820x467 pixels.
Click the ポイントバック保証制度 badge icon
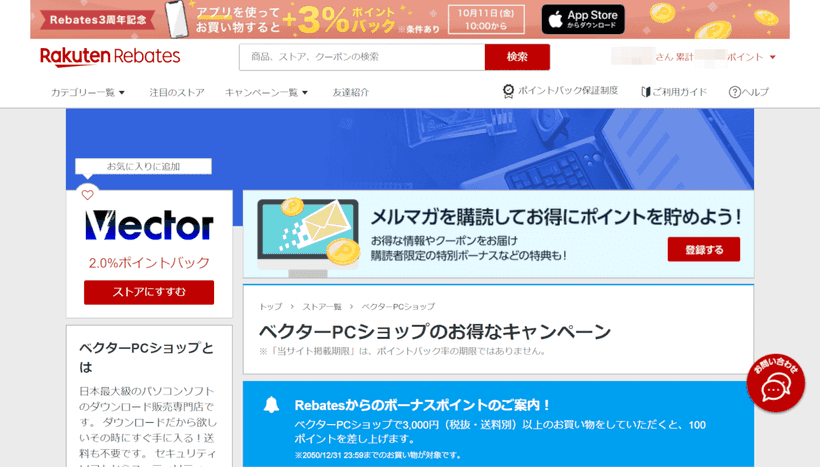tap(508, 92)
